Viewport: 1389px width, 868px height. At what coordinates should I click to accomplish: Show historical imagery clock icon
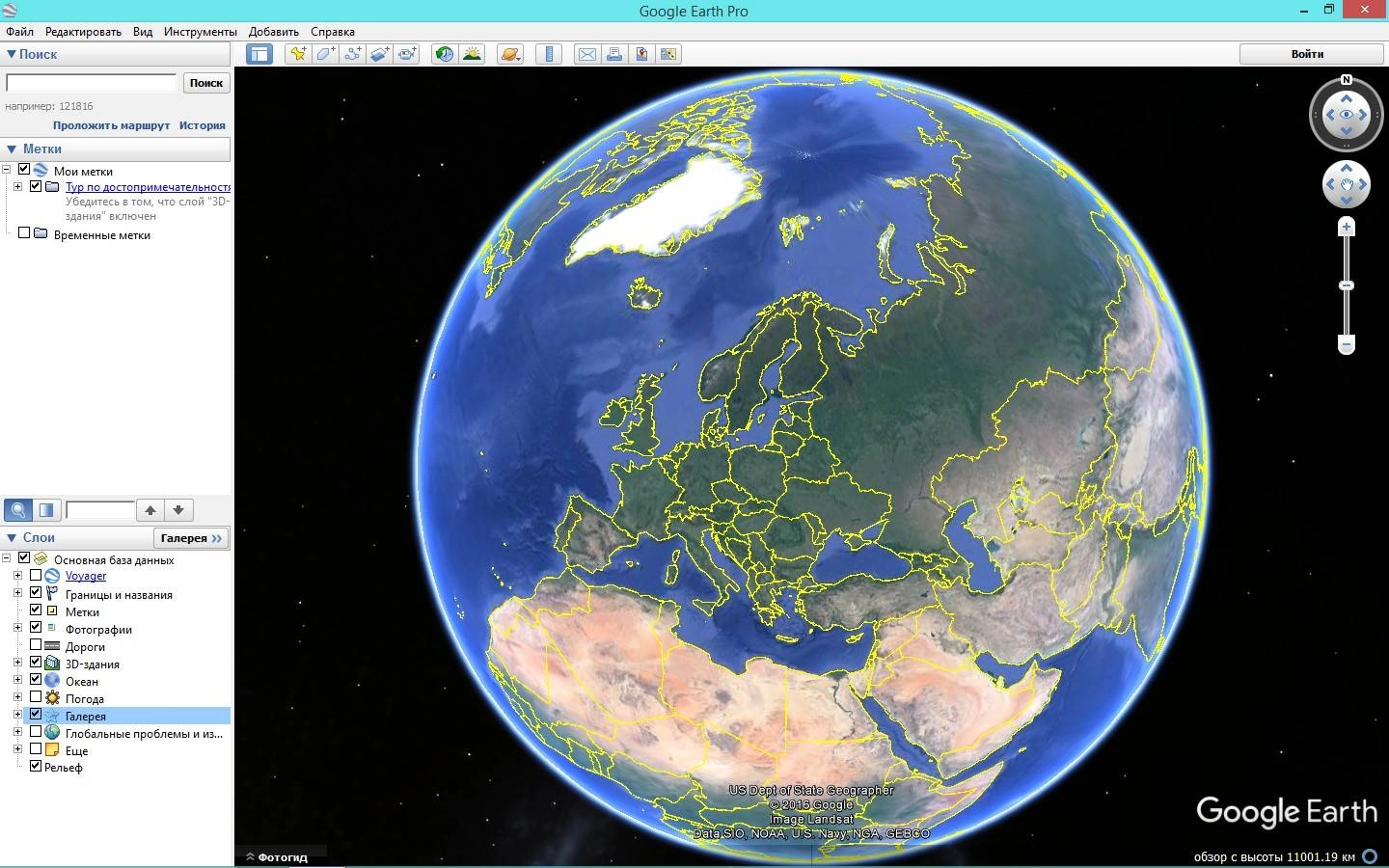coord(444,54)
